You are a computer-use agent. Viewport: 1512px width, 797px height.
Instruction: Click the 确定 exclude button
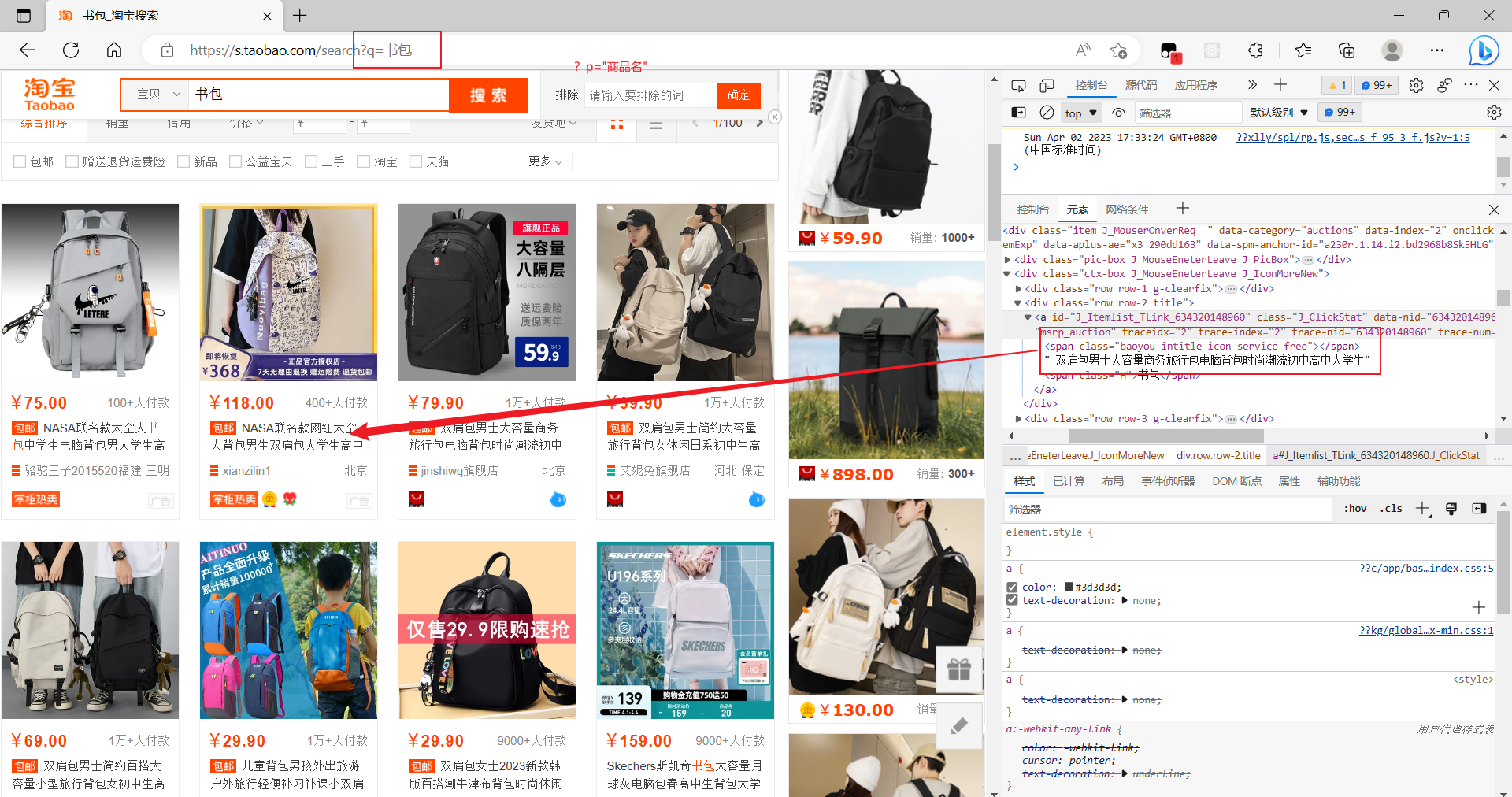[739, 95]
